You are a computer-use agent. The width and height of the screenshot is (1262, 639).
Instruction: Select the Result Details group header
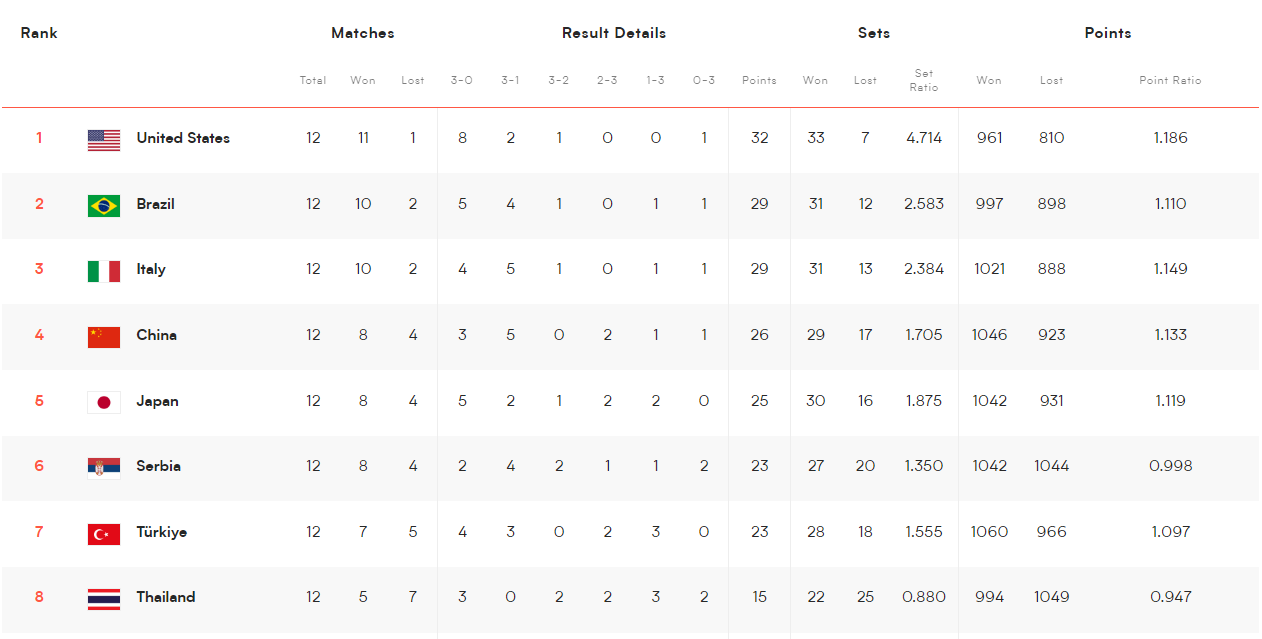click(x=614, y=33)
